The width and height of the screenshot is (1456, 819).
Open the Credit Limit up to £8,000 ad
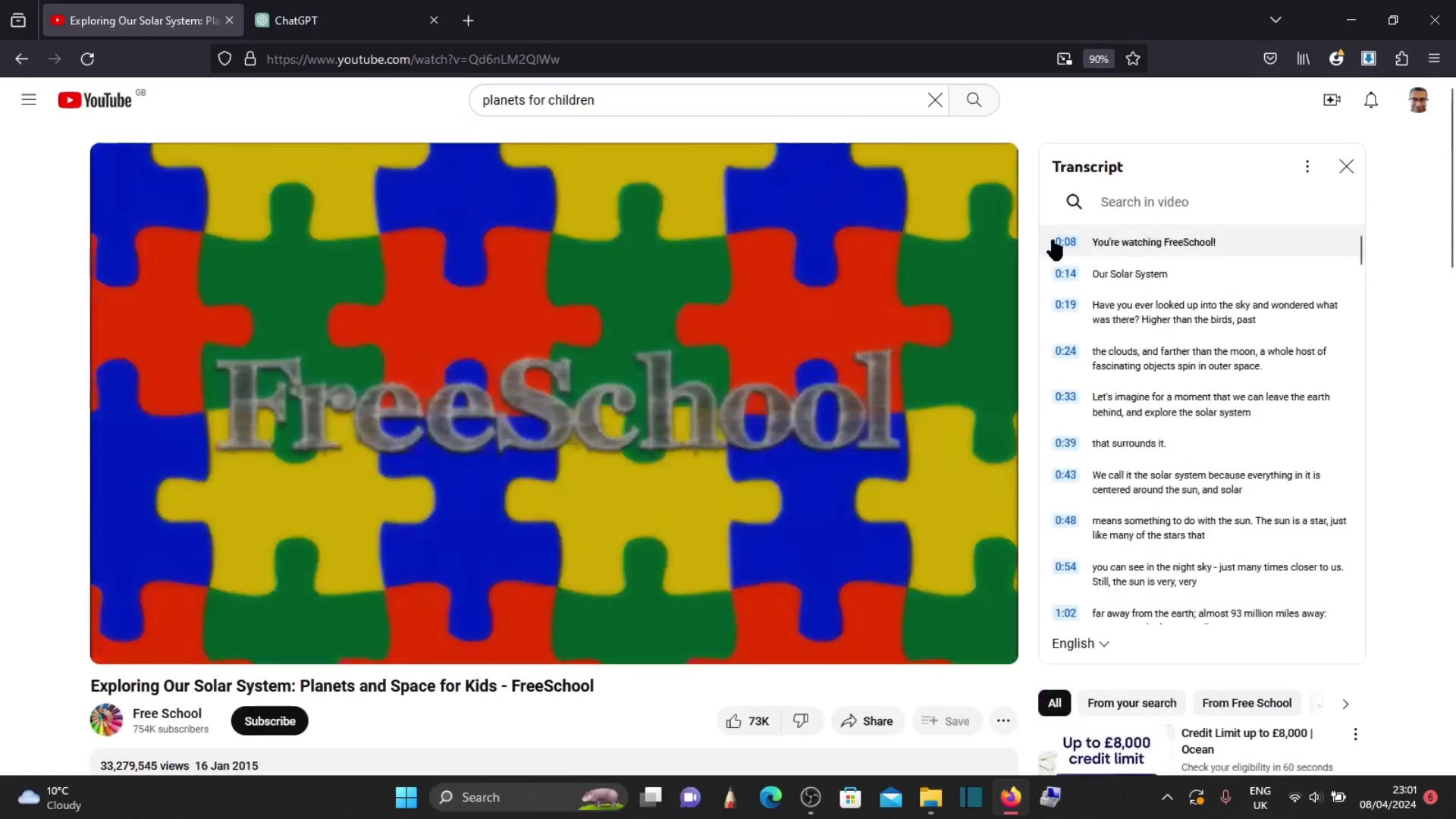[1246, 741]
